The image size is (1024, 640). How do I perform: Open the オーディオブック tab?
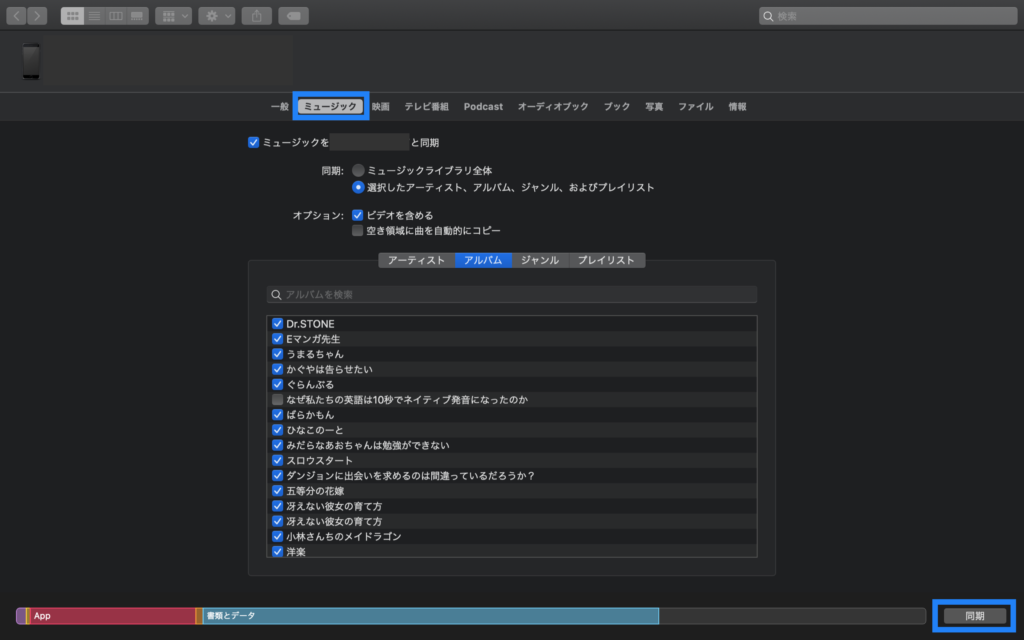pos(553,106)
